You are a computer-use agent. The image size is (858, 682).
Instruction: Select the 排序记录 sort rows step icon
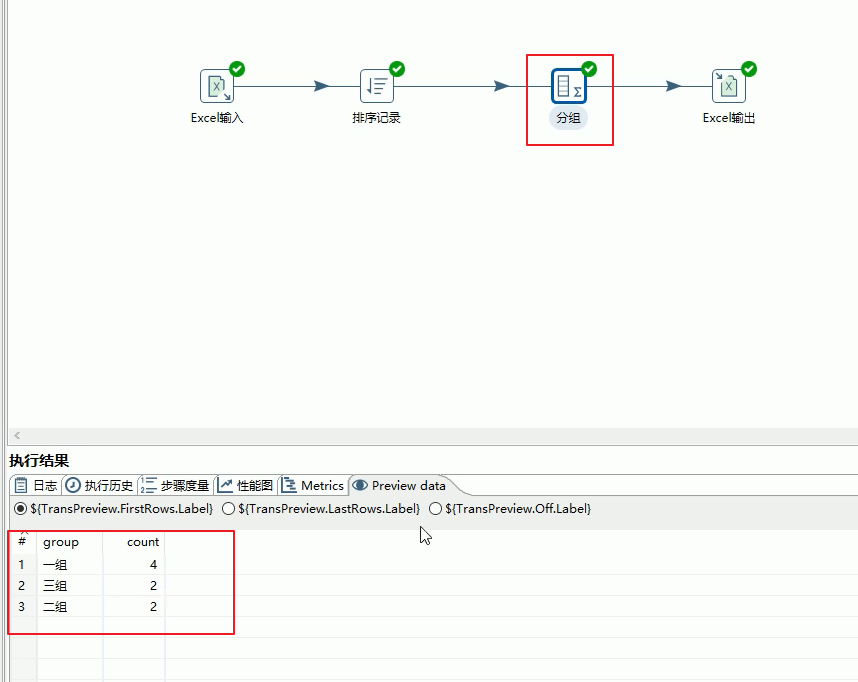tap(376, 86)
